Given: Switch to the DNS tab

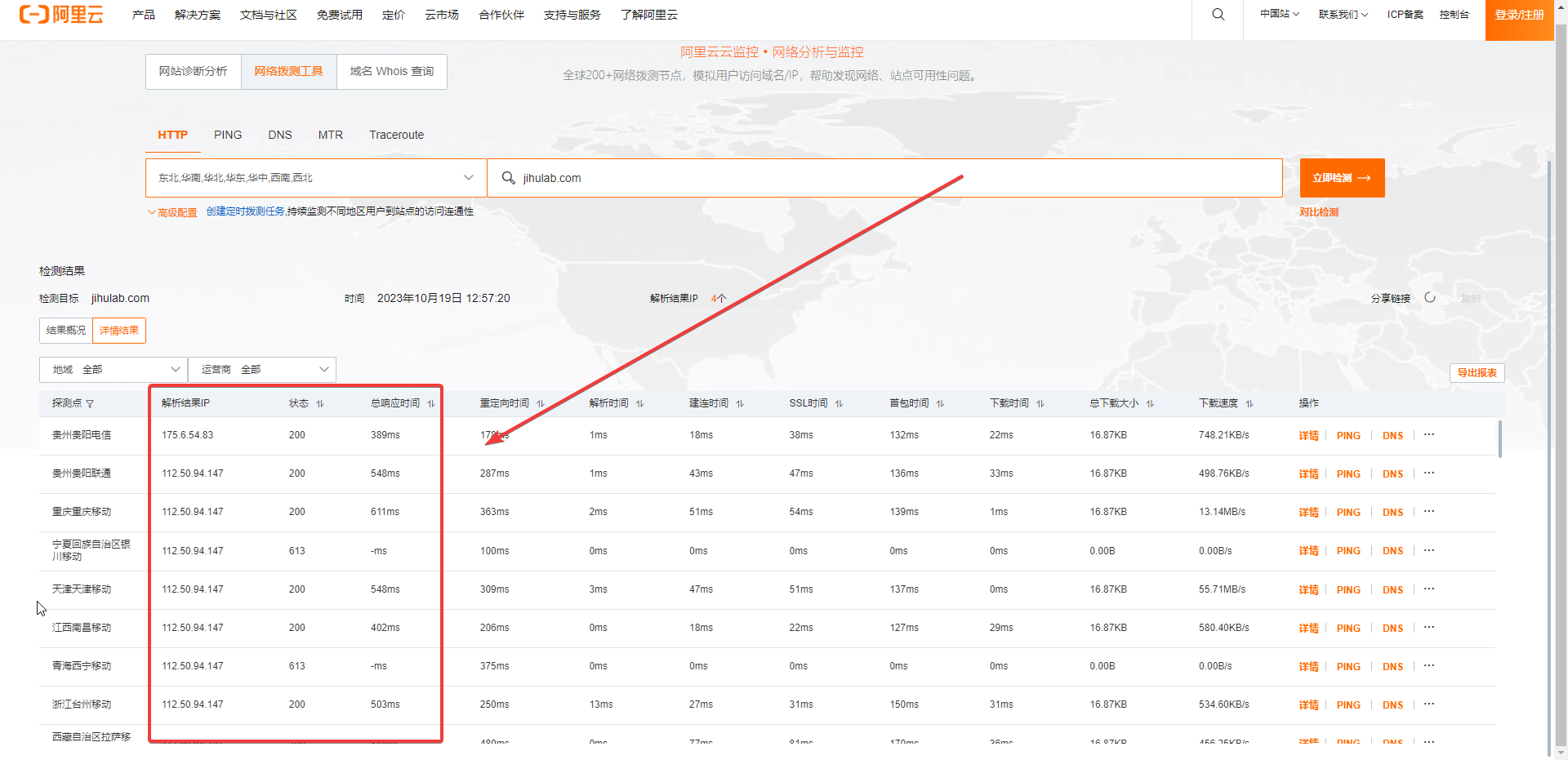Looking at the screenshot, I should pyautogui.click(x=280, y=136).
